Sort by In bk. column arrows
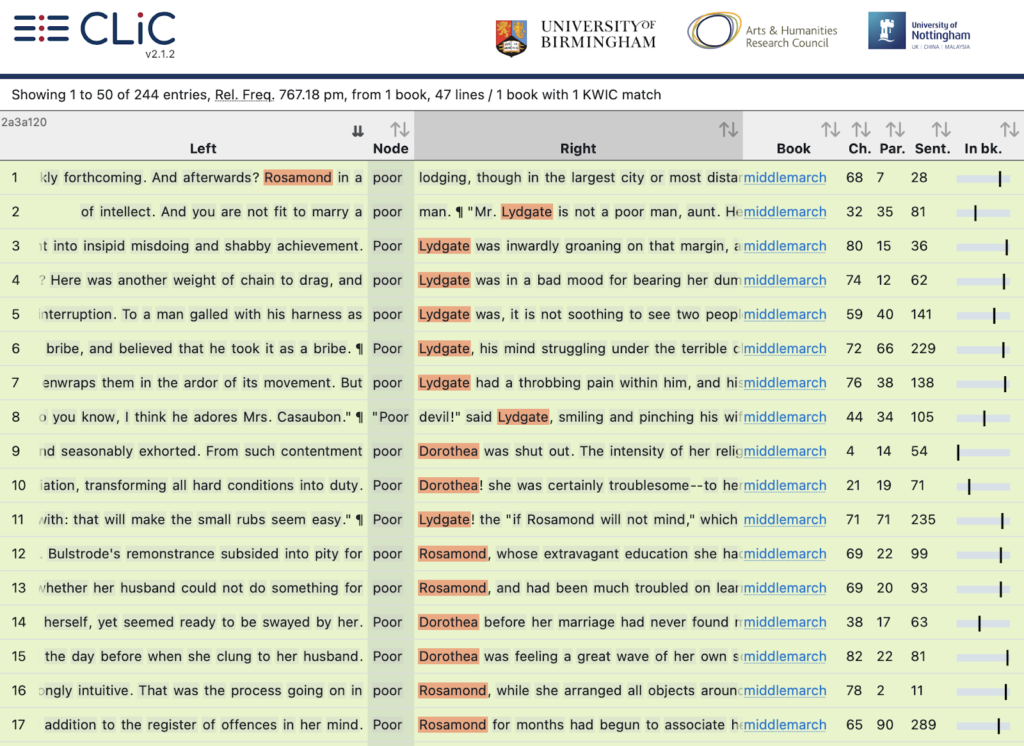Viewport: 1024px width, 746px height. click(1009, 130)
